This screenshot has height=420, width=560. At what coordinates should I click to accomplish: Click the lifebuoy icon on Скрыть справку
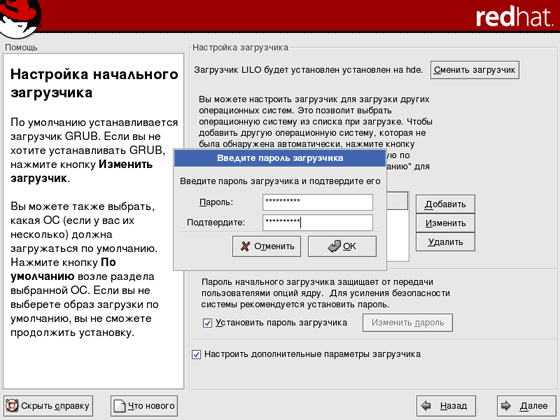pyautogui.click(x=12, y=406)
